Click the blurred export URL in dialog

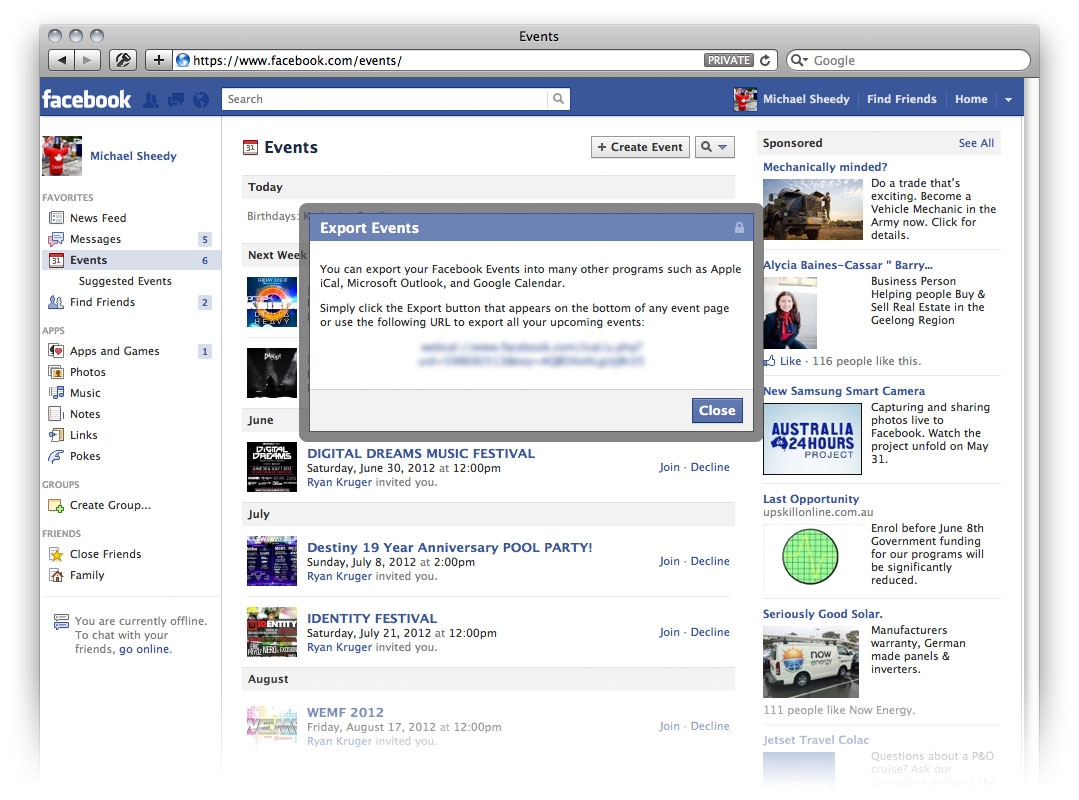tap(531, 354)
